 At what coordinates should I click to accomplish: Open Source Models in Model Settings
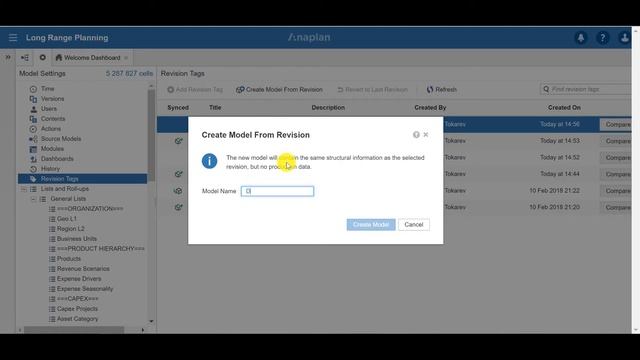click(x=61, y=139)
